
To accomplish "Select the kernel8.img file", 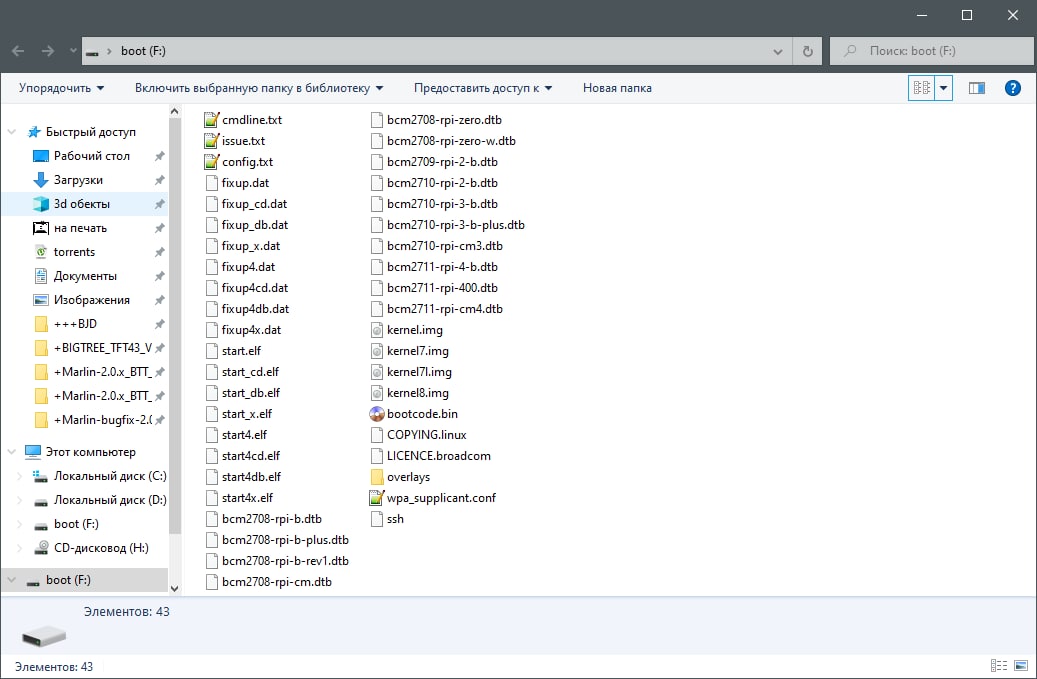I will tap(417, 393).
